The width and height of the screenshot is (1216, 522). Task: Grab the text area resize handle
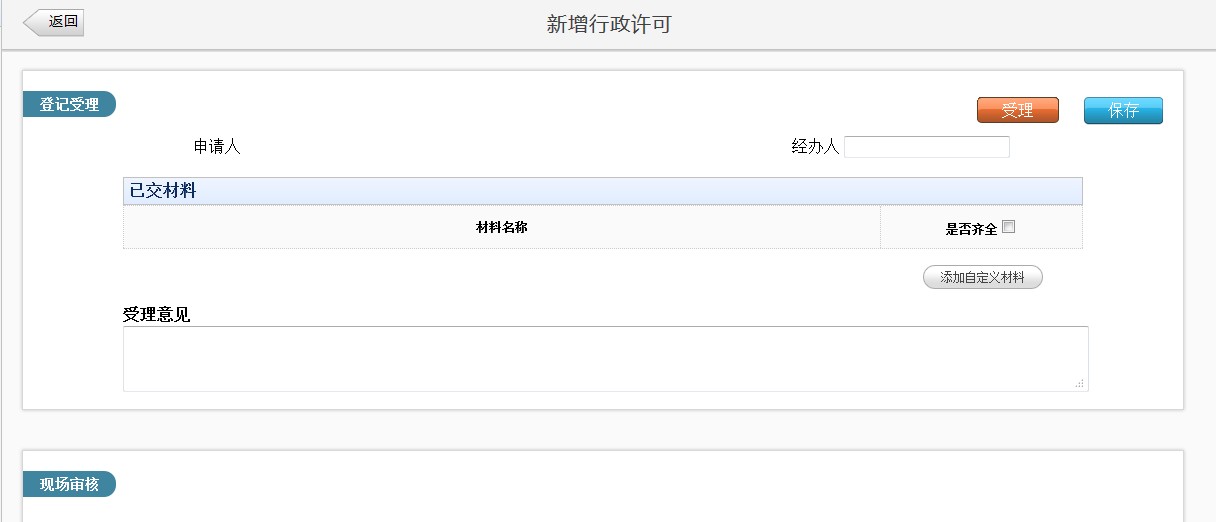coord(1080,383)
